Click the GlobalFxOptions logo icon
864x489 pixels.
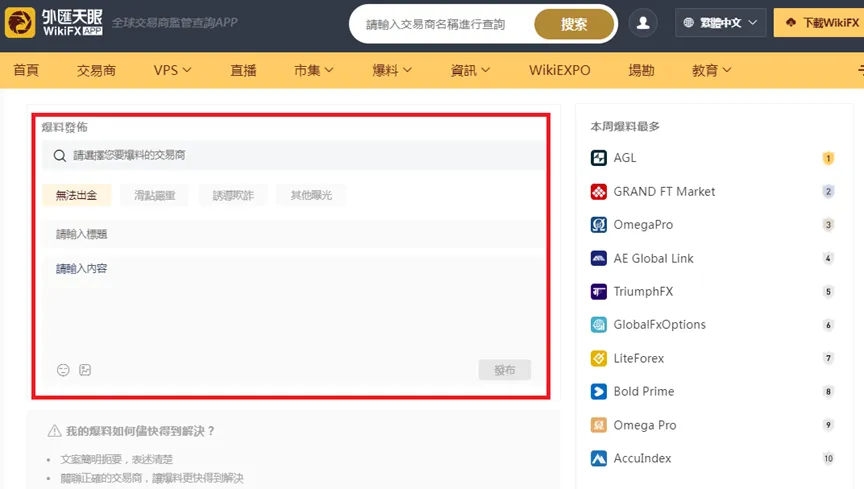[x=598, y=325]
